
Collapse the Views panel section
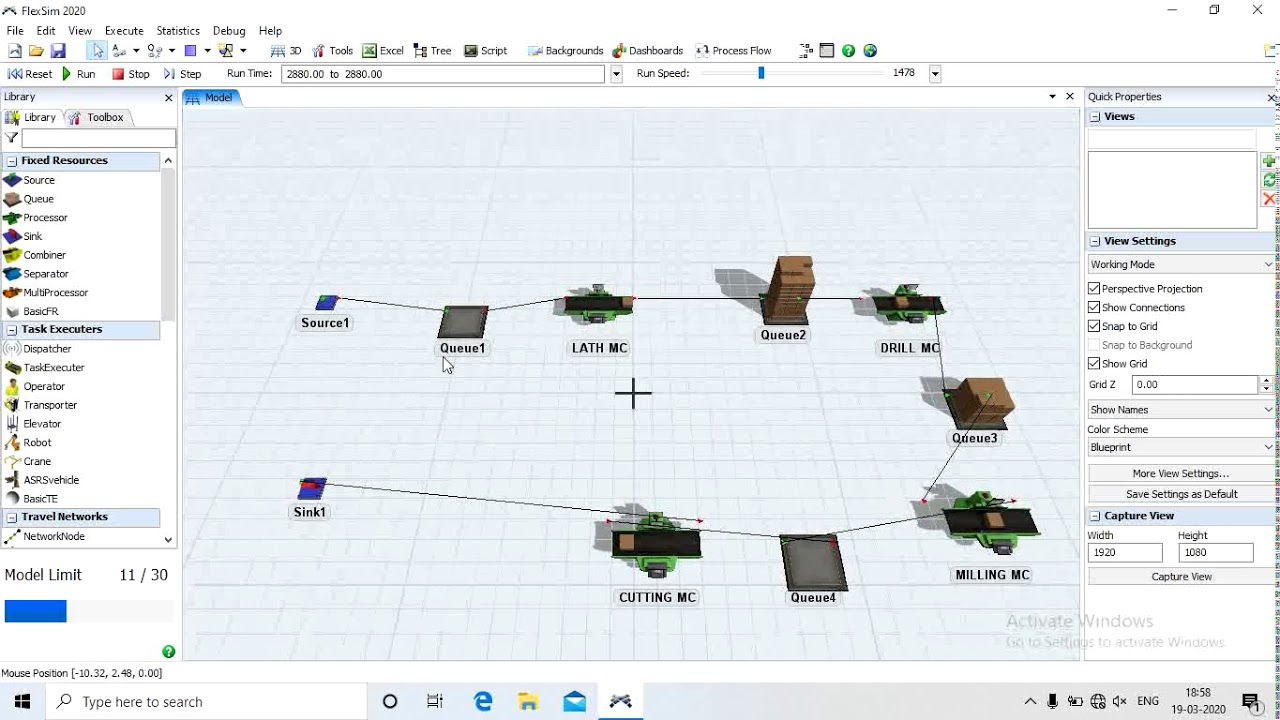(x=1095, y=117)
